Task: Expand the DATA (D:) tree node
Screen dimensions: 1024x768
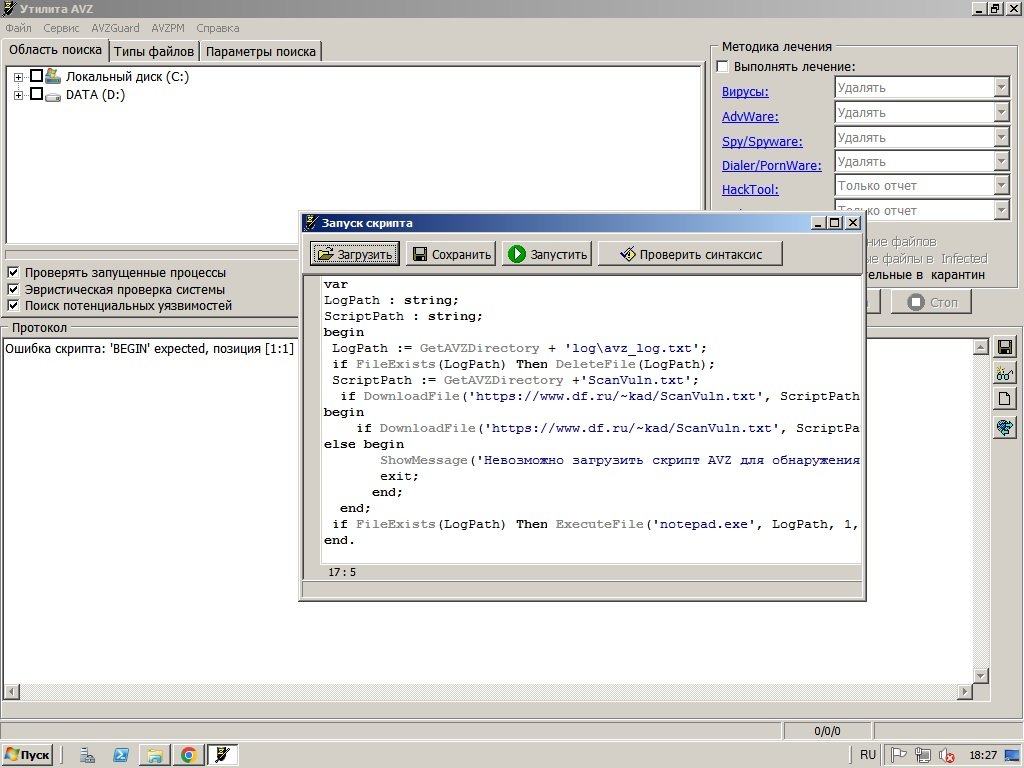Action: [18, 95]
